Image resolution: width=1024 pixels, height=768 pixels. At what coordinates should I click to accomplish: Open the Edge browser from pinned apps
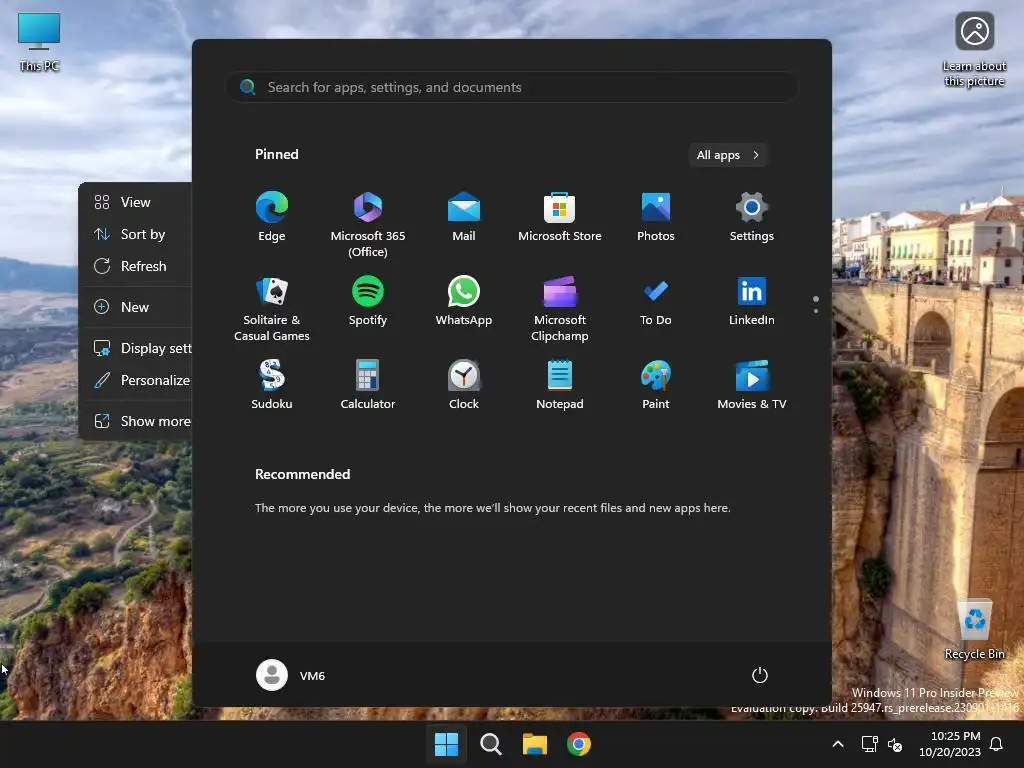pos(272,217)
